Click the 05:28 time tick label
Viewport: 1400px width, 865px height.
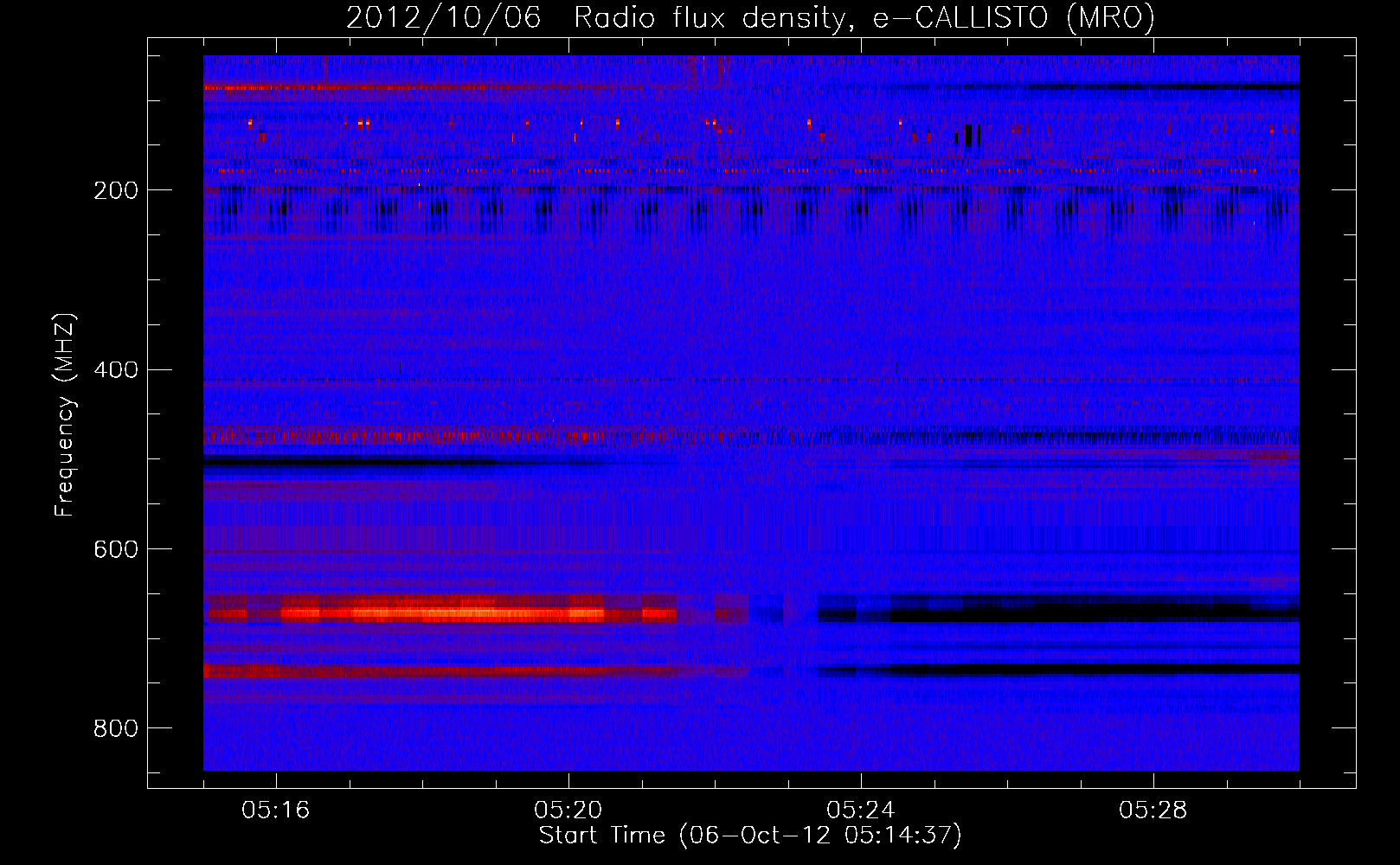(1153, 810)
